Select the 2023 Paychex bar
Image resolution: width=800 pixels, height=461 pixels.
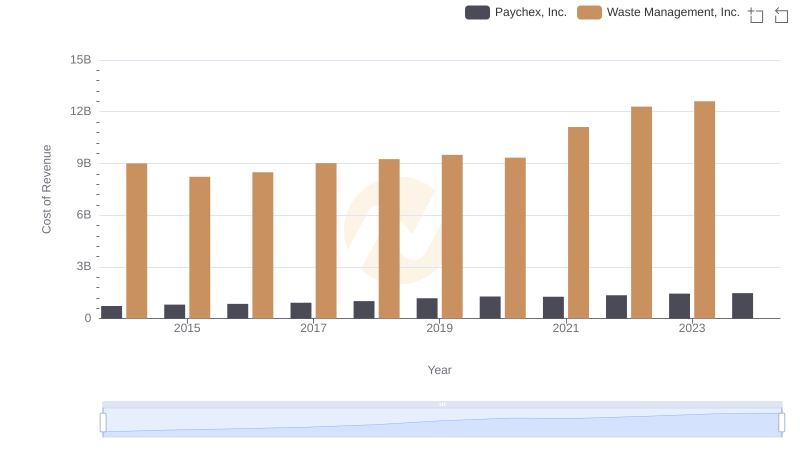tap(679, 306)
